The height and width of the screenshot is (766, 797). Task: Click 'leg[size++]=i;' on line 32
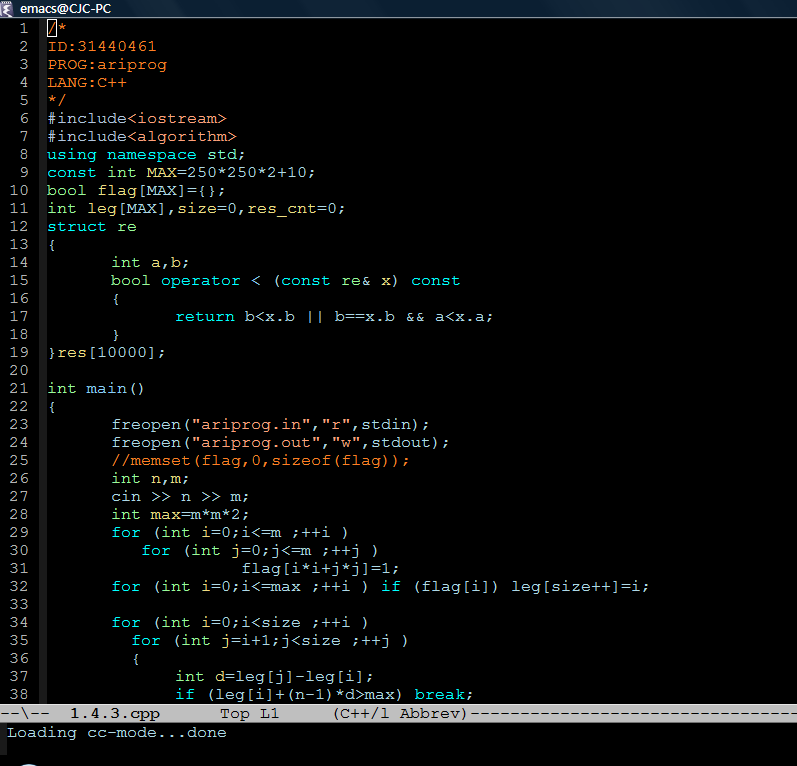coord(580,587)
